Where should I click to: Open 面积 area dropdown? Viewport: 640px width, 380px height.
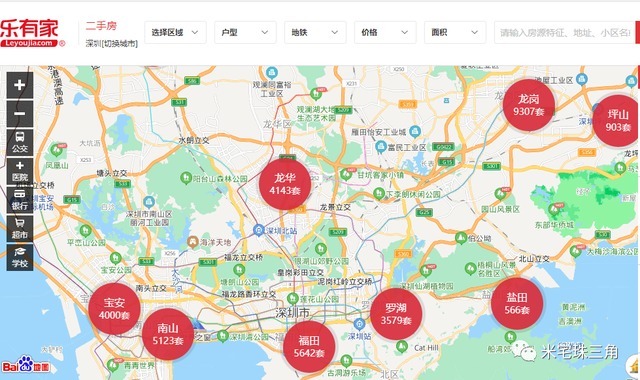click(x=455, y=32)
